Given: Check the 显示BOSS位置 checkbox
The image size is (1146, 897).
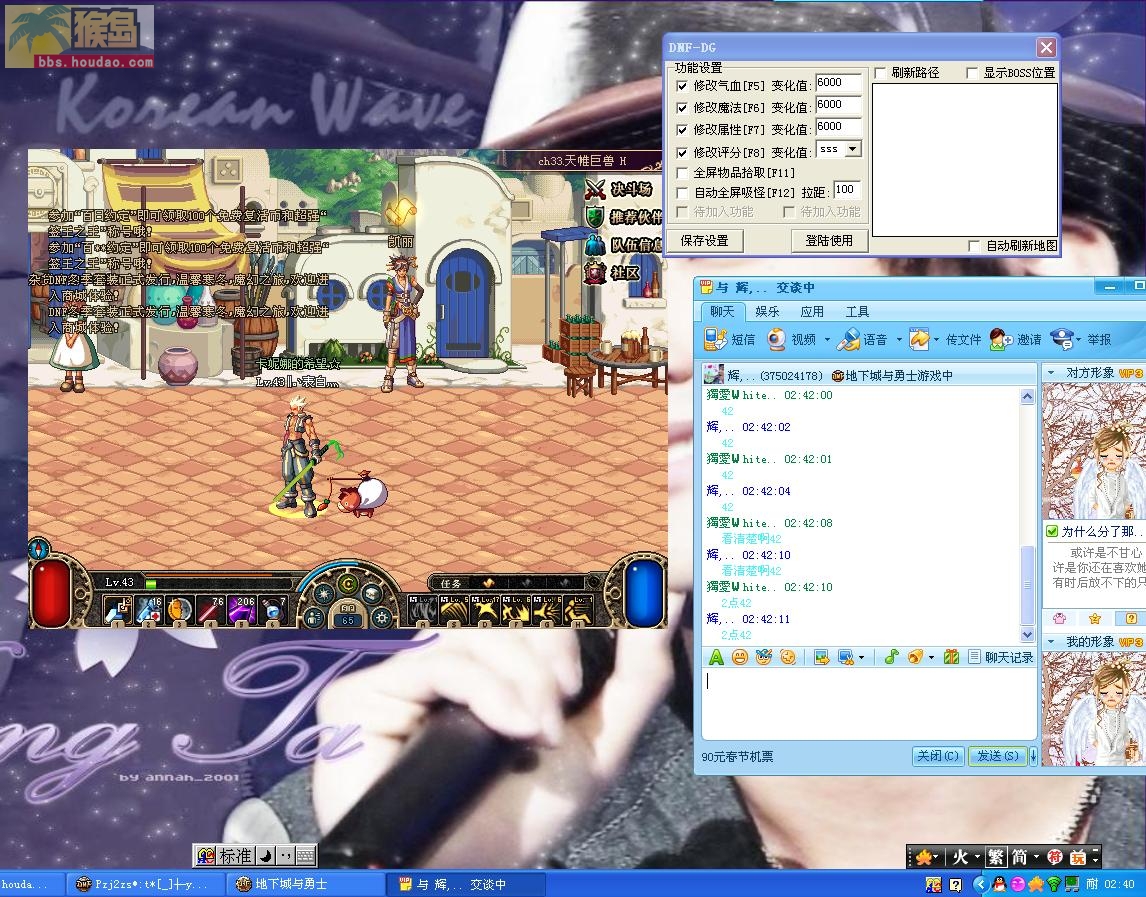Looking at the screenshot, I should point(972,73).
